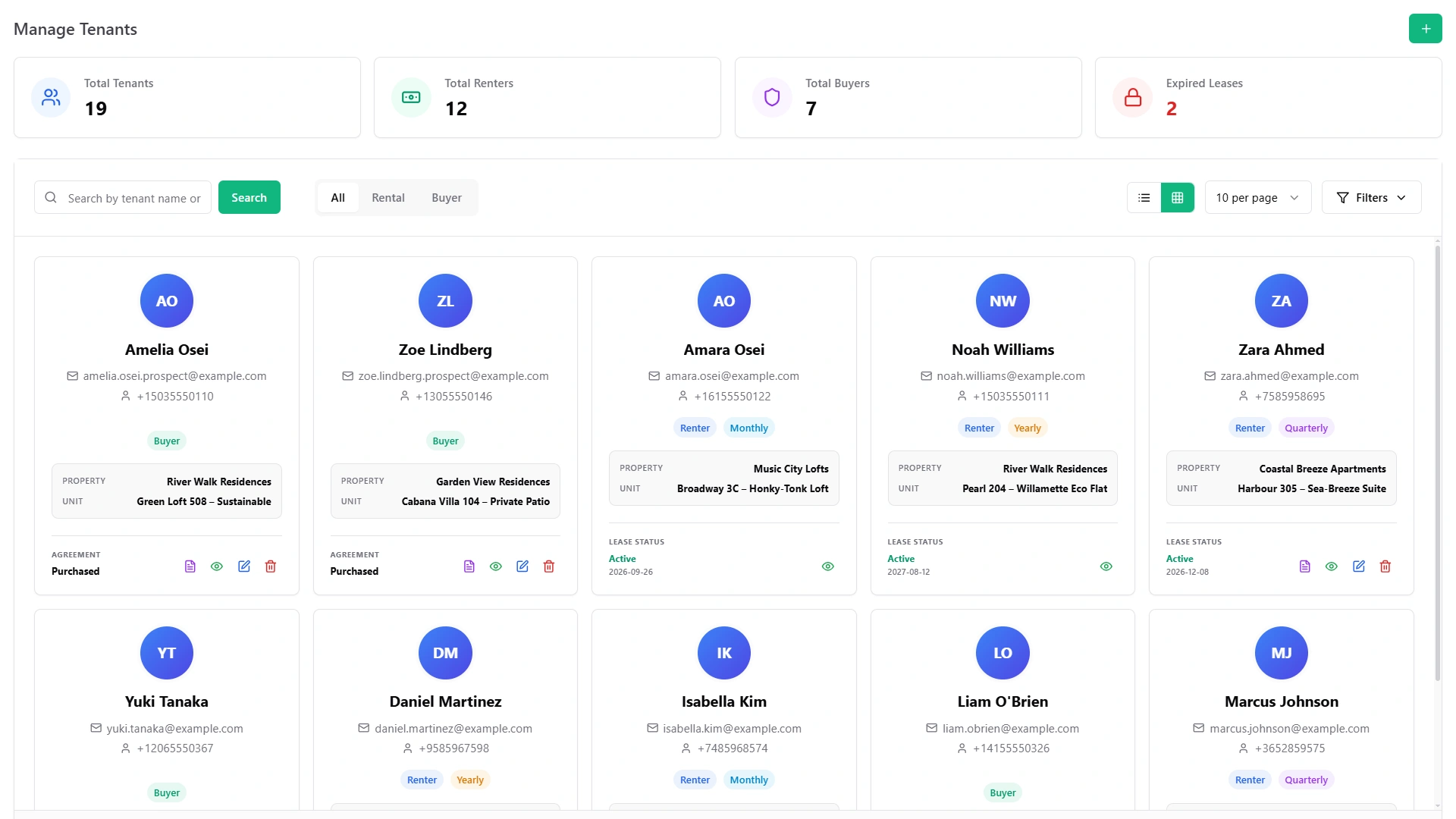
Task: Select the Buyer tab
Action: coord(447,198)
